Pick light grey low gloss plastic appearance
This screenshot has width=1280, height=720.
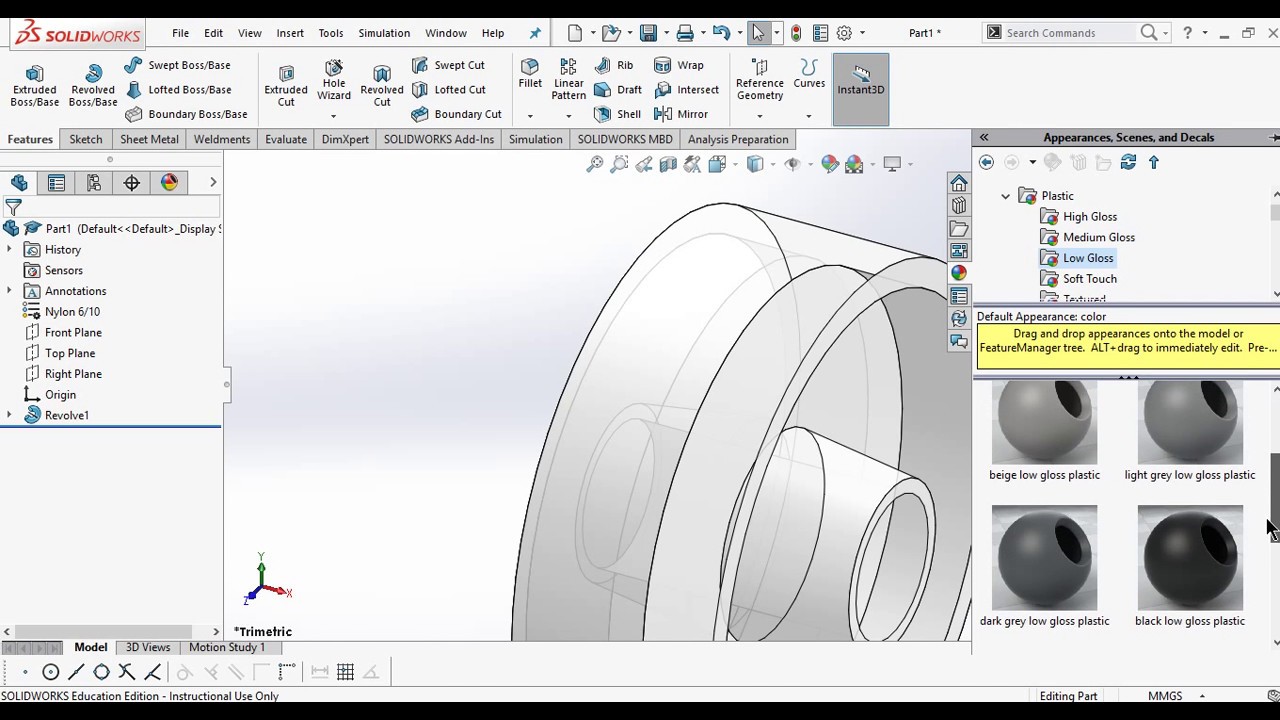tap(1190, 430)
